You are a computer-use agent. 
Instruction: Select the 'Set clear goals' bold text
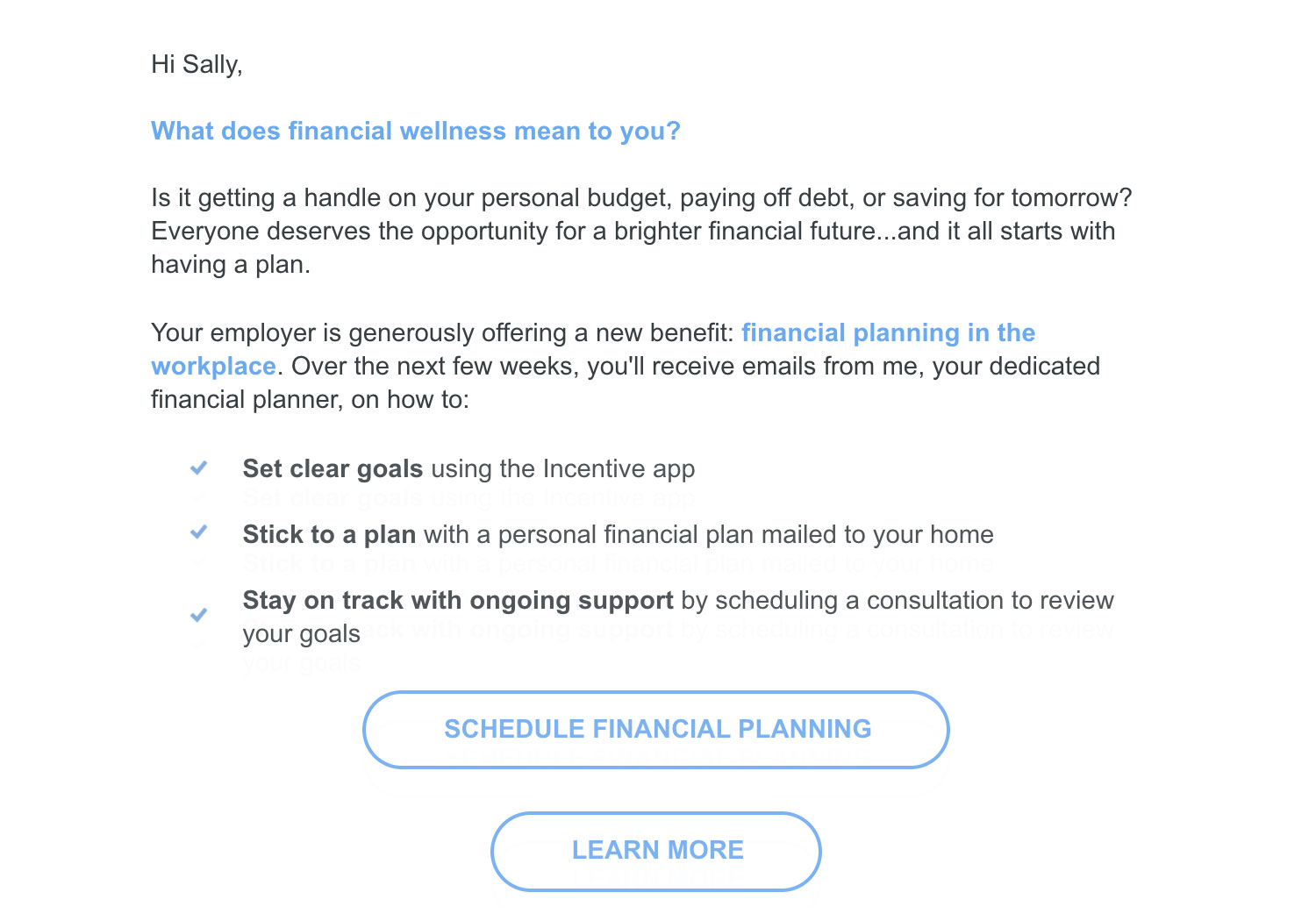point(333,468)
